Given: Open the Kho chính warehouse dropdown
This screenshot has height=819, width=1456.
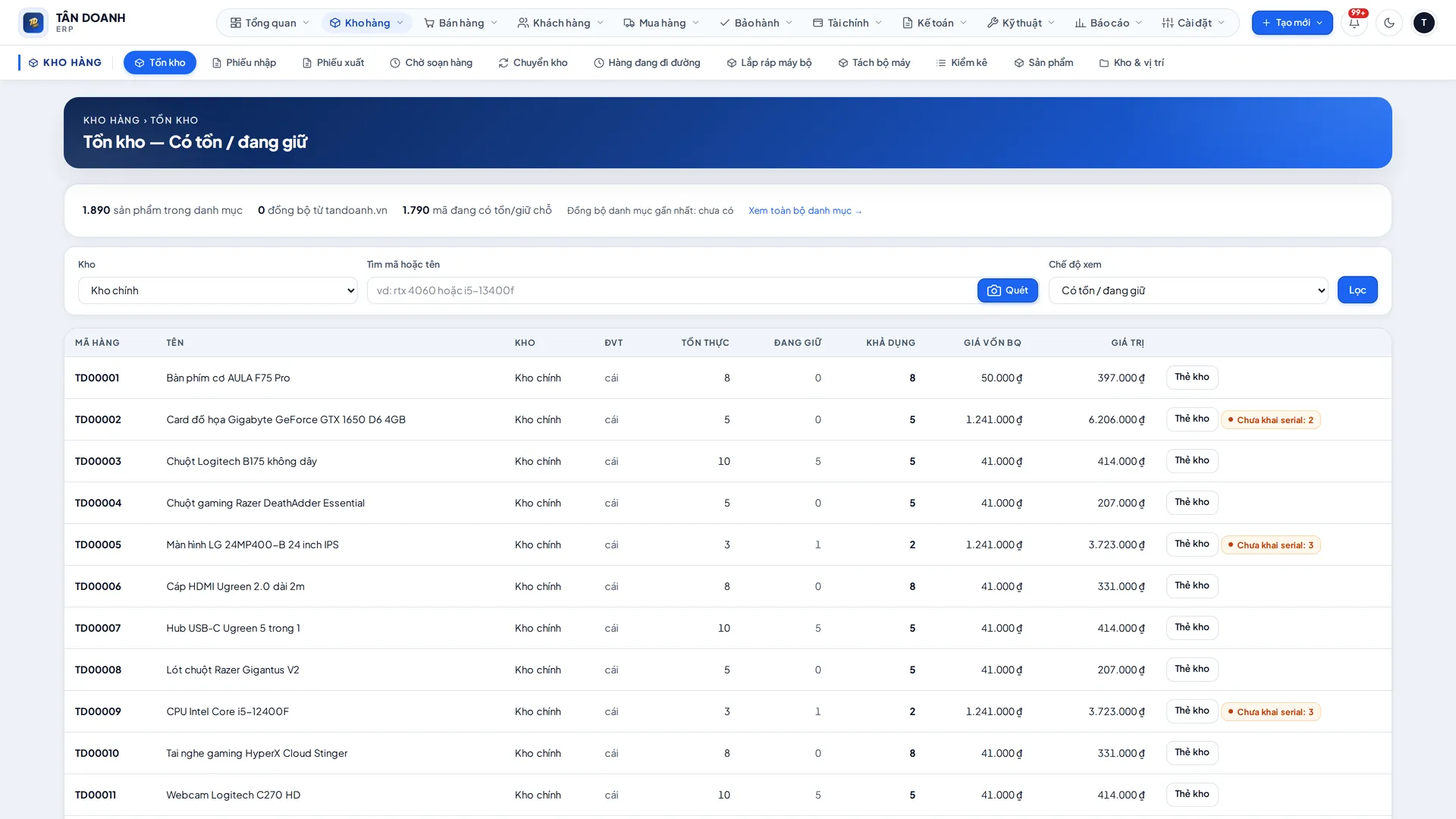Looking at the screenshot, I should point(218,290).
